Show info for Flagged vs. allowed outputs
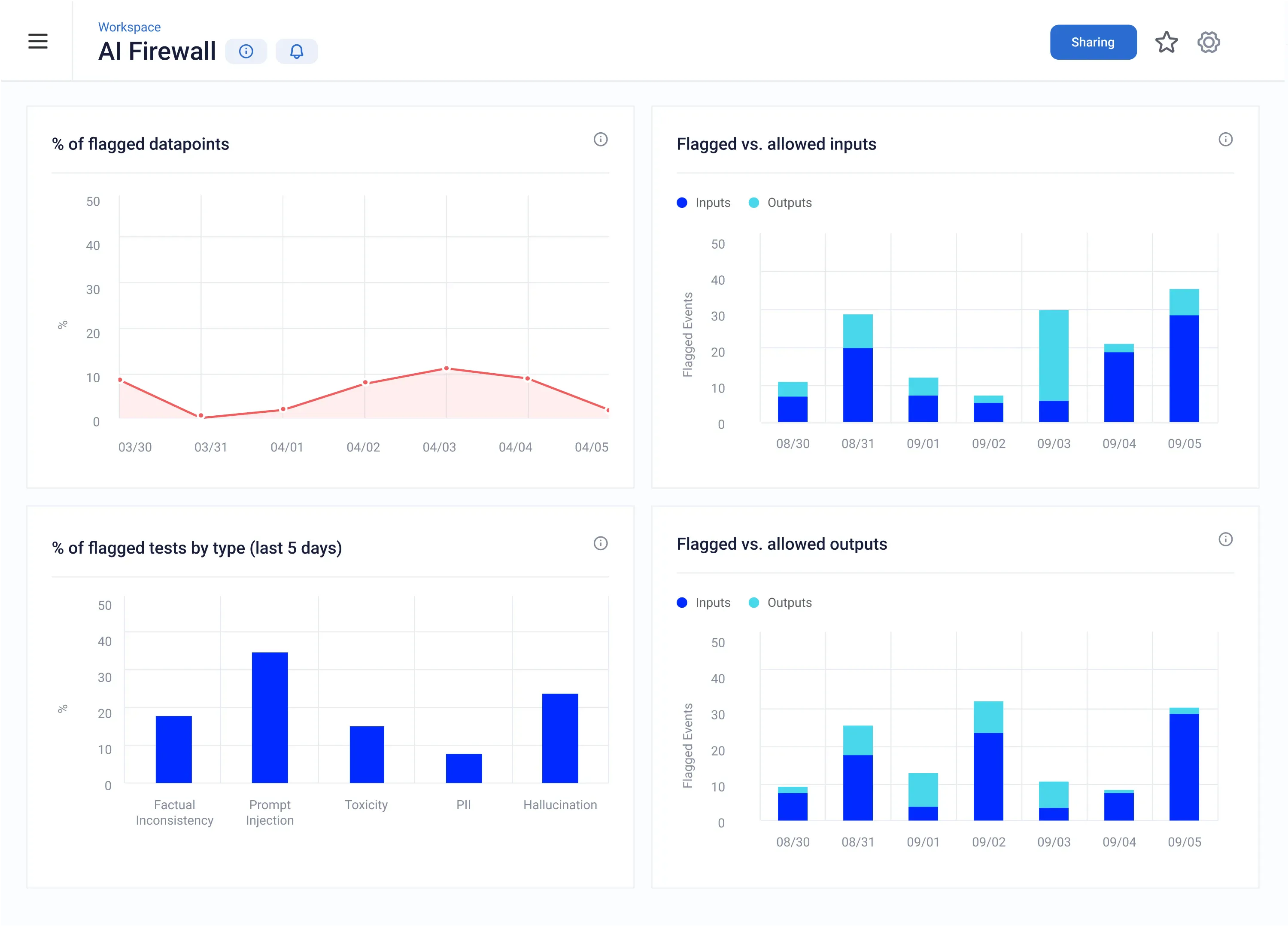Image resolution: width=1288 pixels, height=926 pixels. [1225, 539]
